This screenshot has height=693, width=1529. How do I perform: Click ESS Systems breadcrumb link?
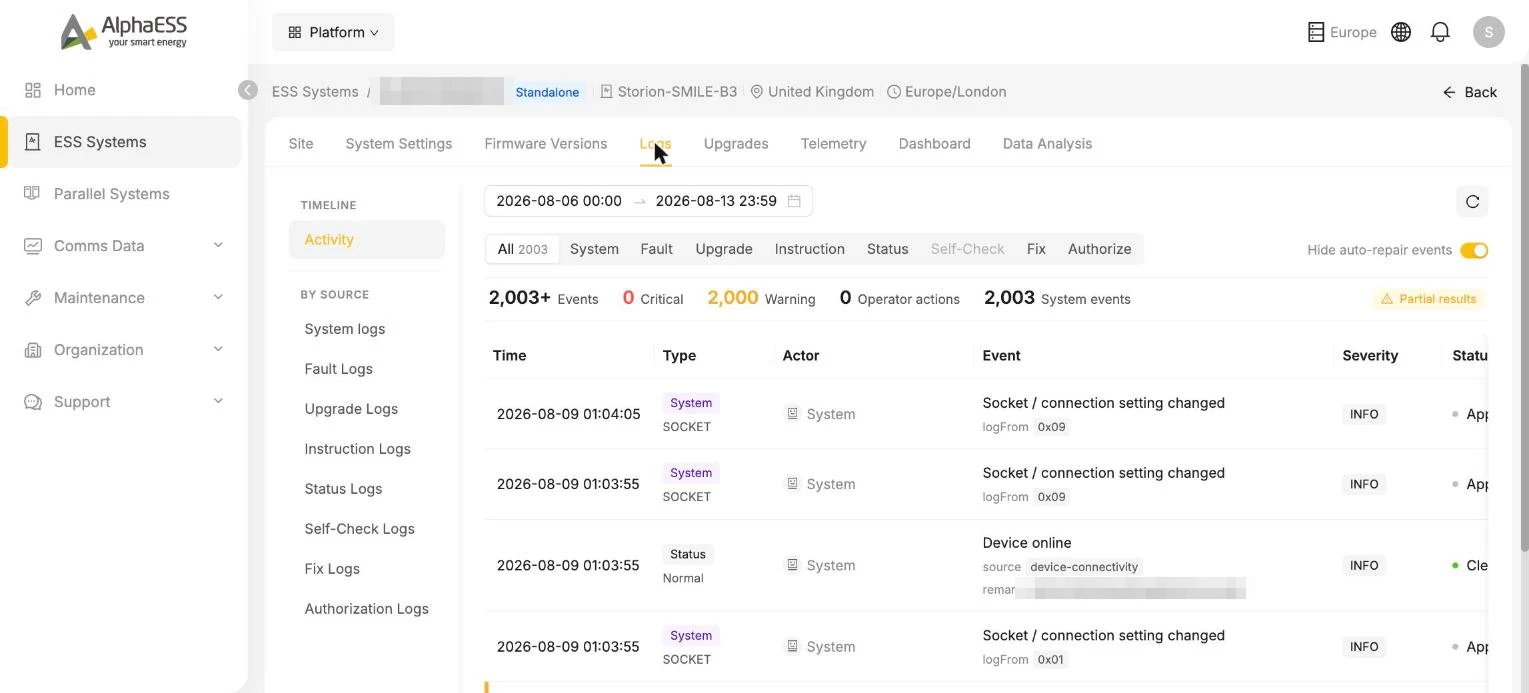point(315,92)
